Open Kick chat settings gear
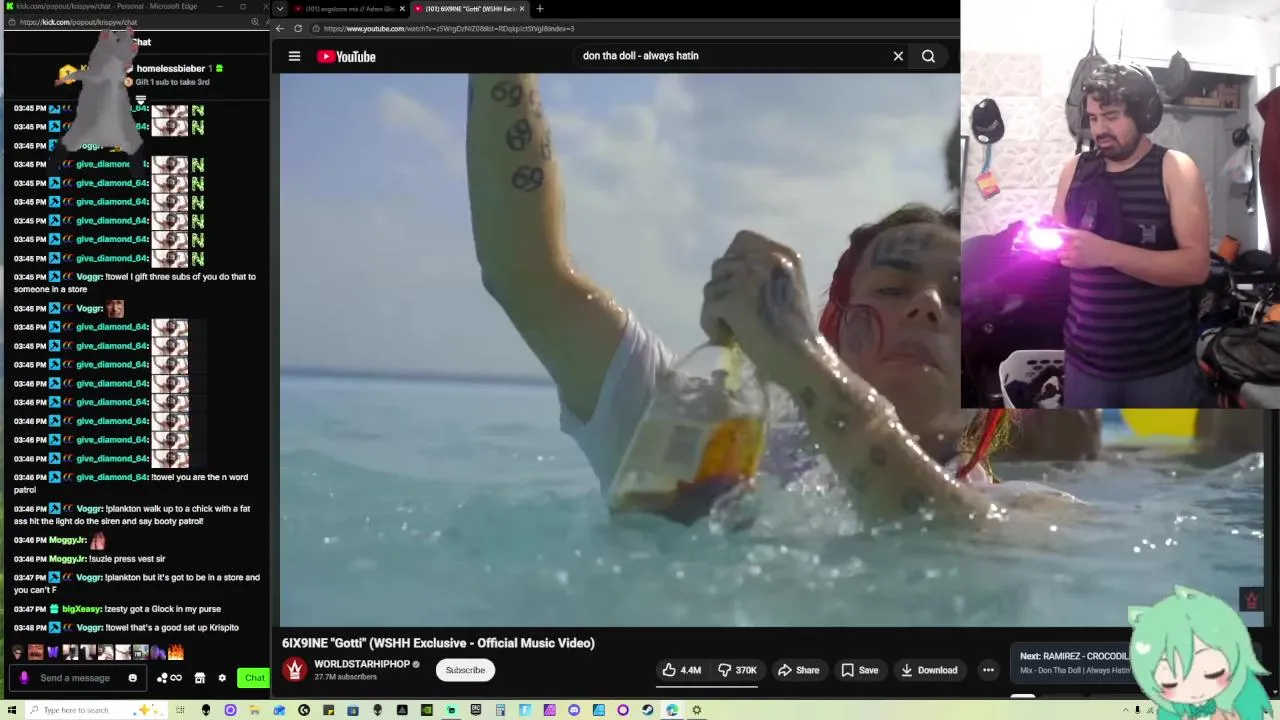Screen dimensions: 1280x720 pos(222,678)
